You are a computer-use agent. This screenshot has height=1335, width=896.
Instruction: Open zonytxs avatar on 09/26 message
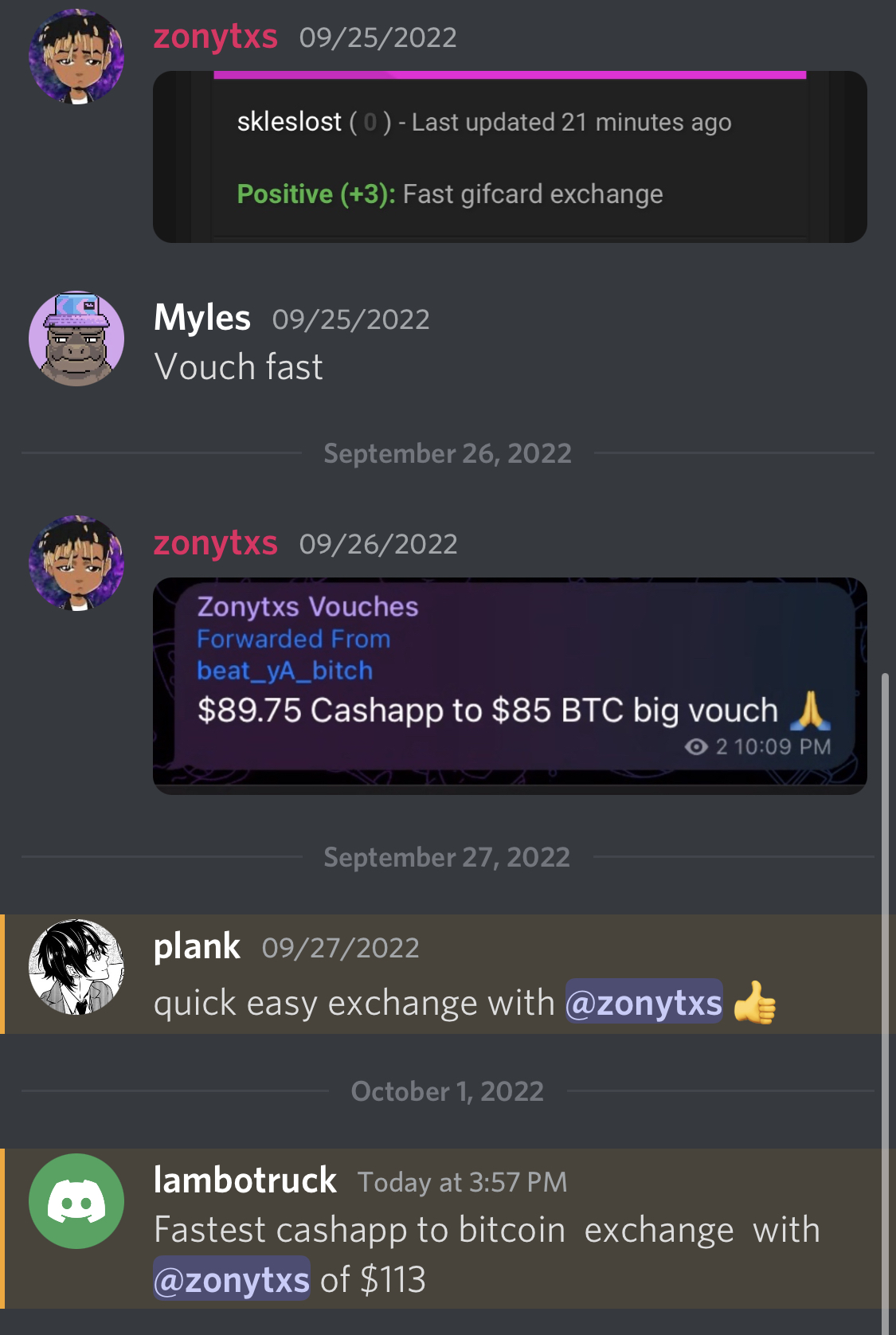[x=76, y=563]
